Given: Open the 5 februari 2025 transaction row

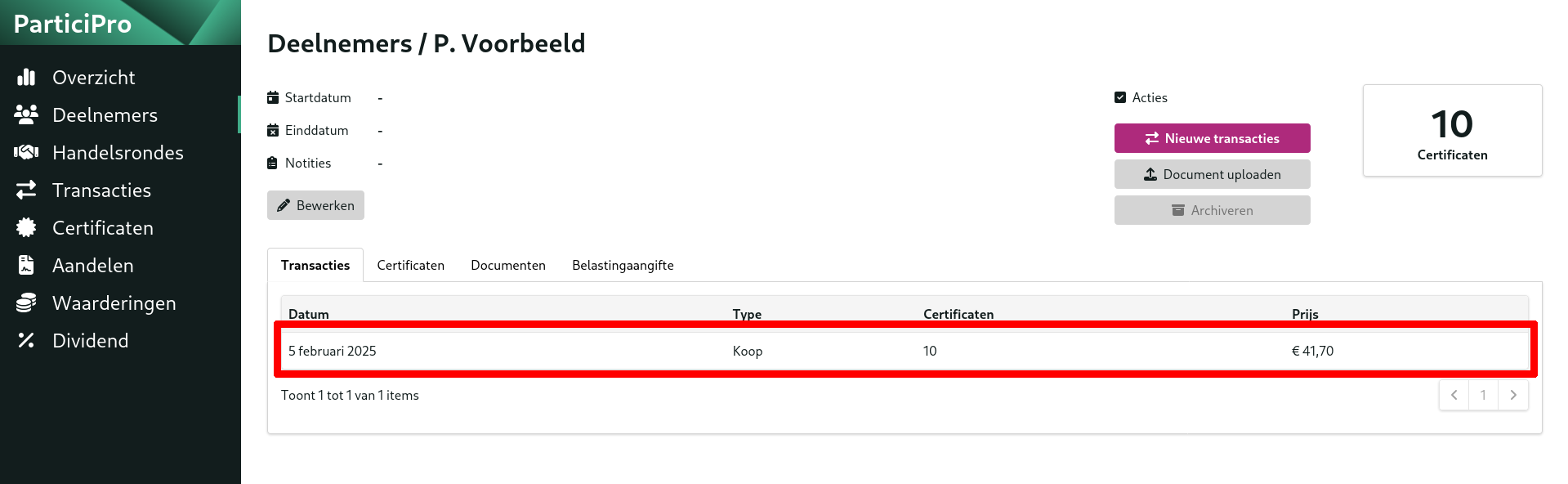Looking at the screenshot, I should tap(905, 351).
